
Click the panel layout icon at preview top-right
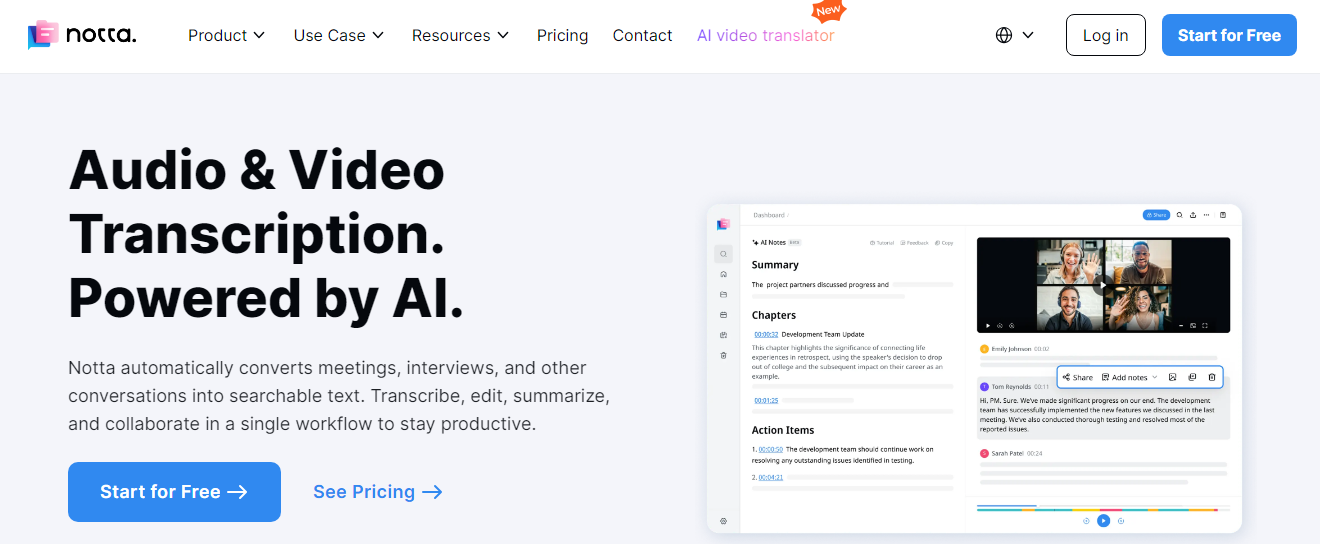(x=1223, y=214)
